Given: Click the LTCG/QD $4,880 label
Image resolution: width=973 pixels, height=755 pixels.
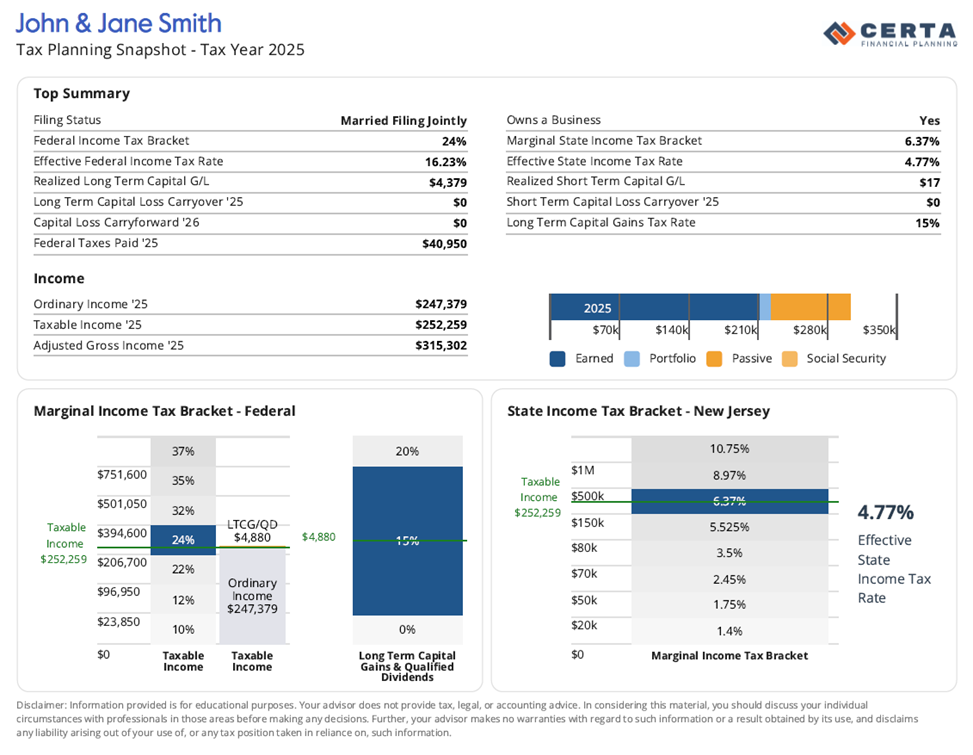Looking at the screenshot, I should pyautogui.click(x=252, y=530).
